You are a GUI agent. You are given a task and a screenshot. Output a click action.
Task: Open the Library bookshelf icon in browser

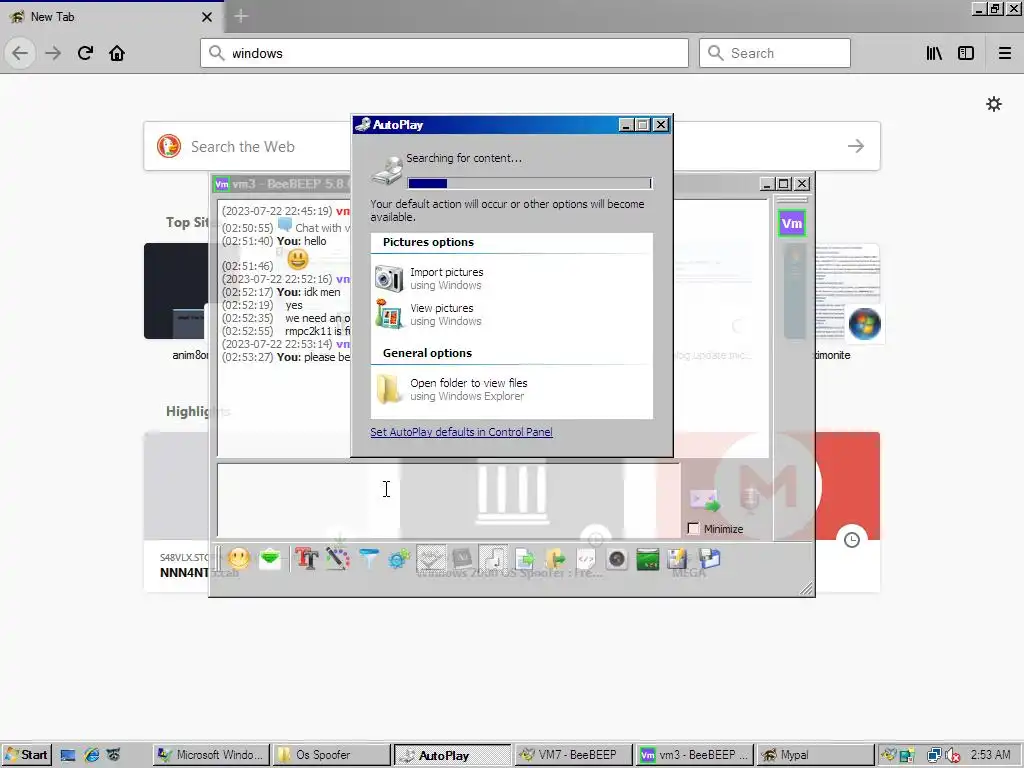[x=934, y=53]
